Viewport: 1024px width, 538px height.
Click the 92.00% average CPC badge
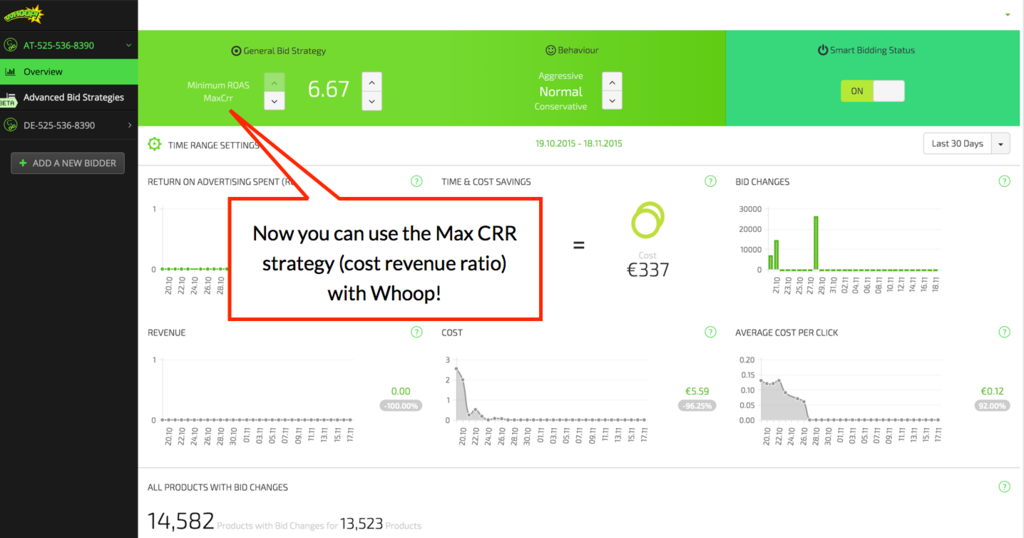click(x=992, y=405)
